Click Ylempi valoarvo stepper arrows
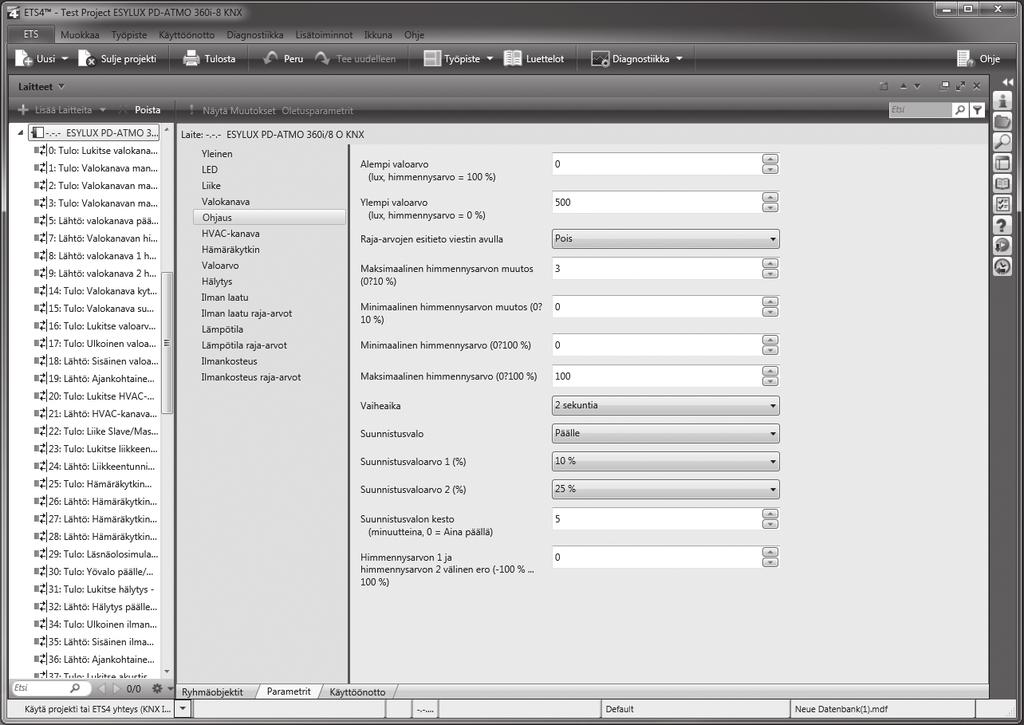 770,202
